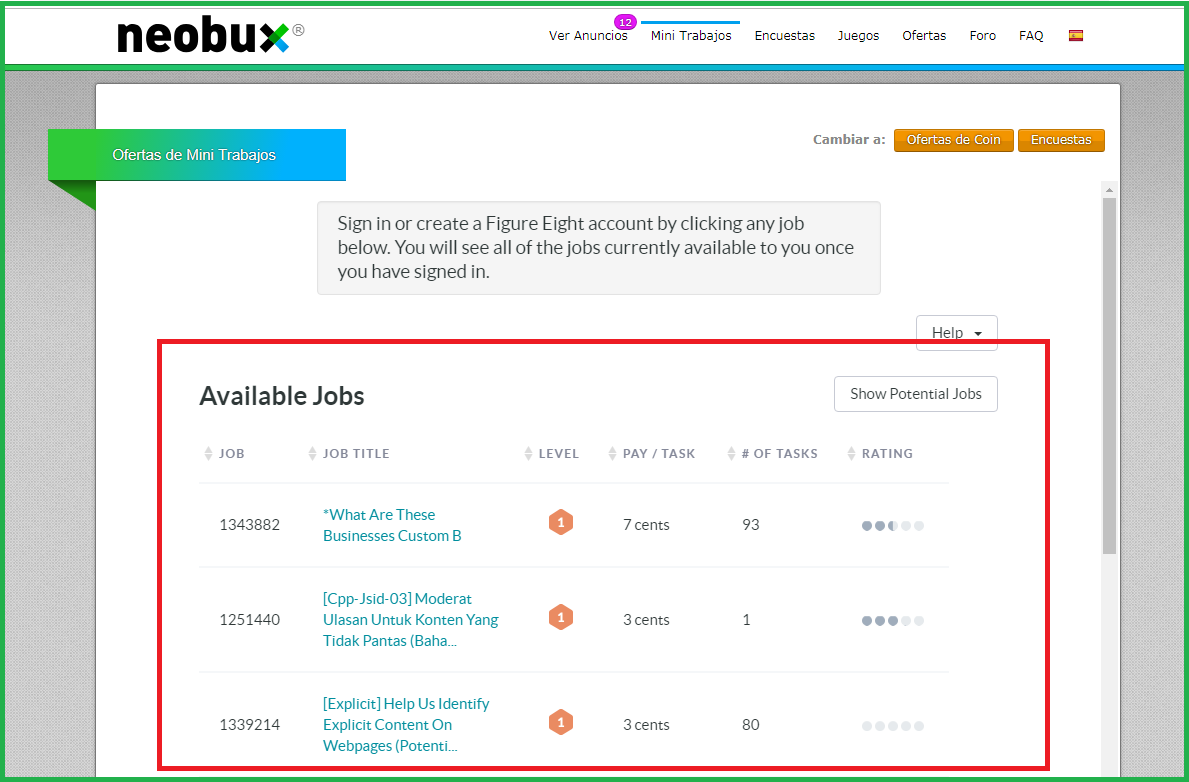Open Juegos menu item

click(858, 36)
